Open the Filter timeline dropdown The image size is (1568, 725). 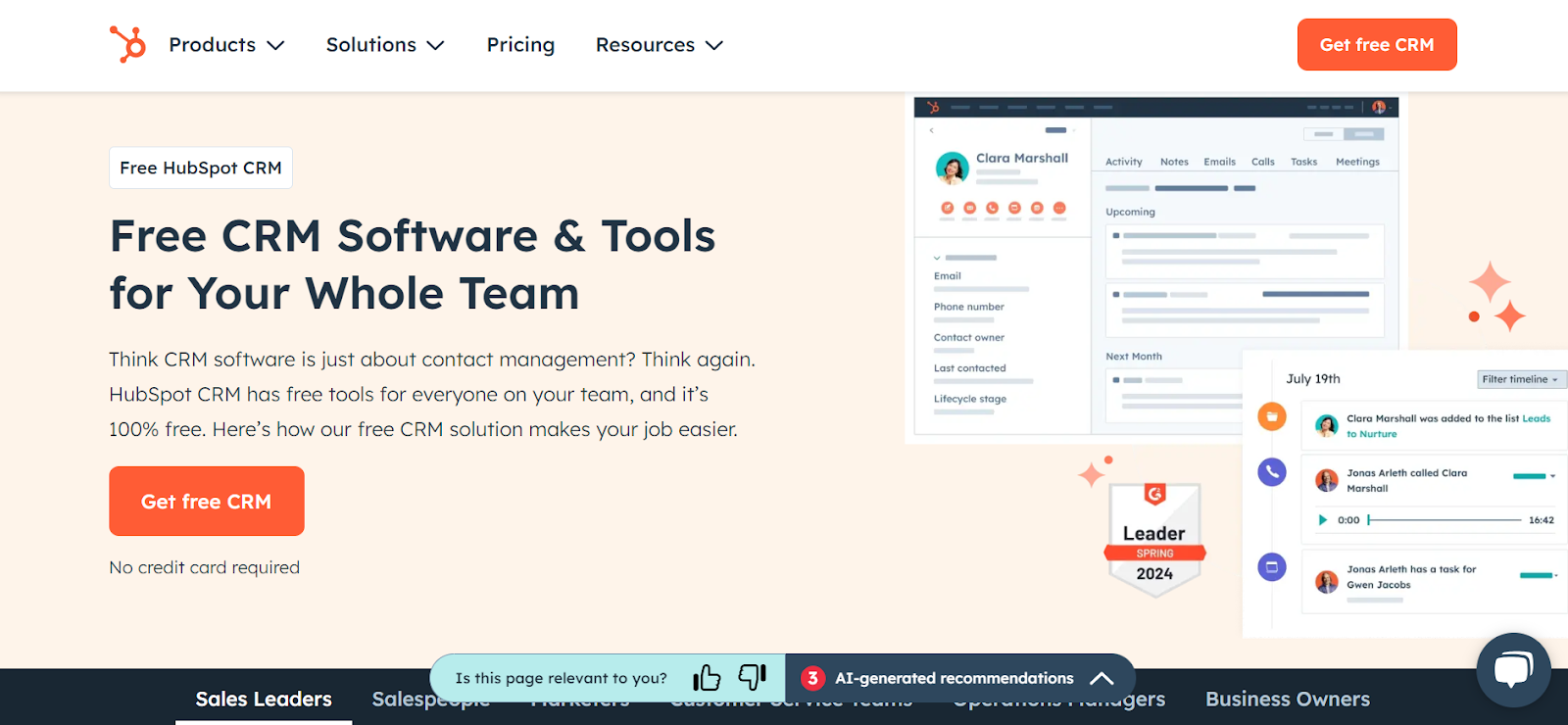(x=1522, y=379)
